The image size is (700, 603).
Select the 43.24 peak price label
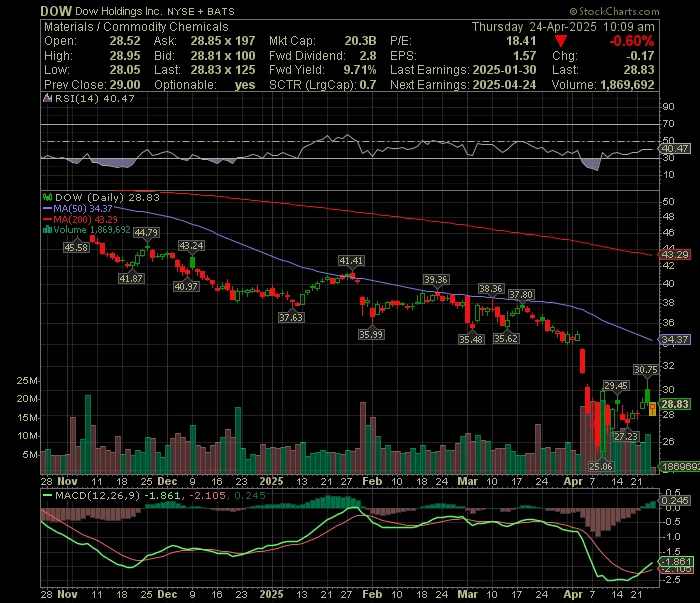tap(191, 245)
